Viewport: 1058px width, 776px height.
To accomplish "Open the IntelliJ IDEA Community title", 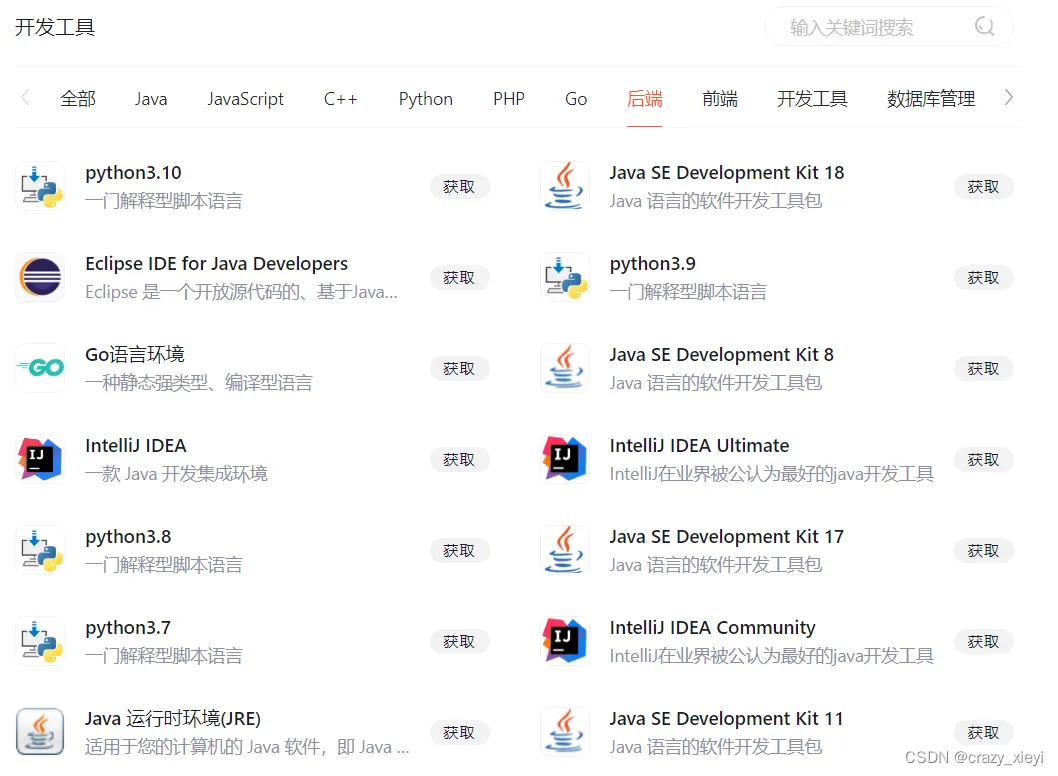I will [x=713, y=628].
